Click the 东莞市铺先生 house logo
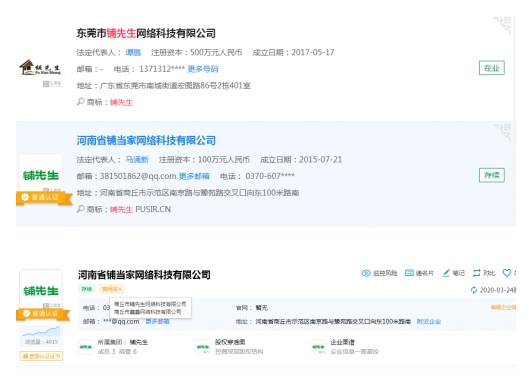The width and height of the screenshot is (529, 376). 40,67
